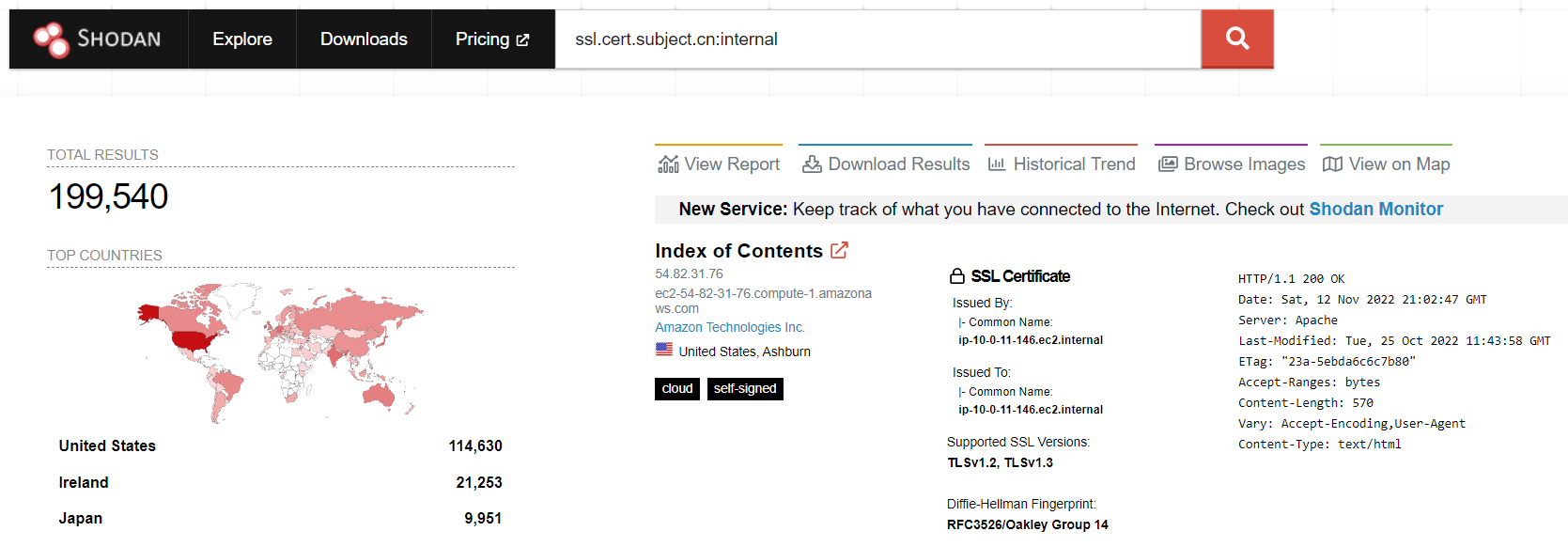The width and height of the screenshot is (1568, 547).
Task: Click the View Report chart icon
Action: click(668, 164)
